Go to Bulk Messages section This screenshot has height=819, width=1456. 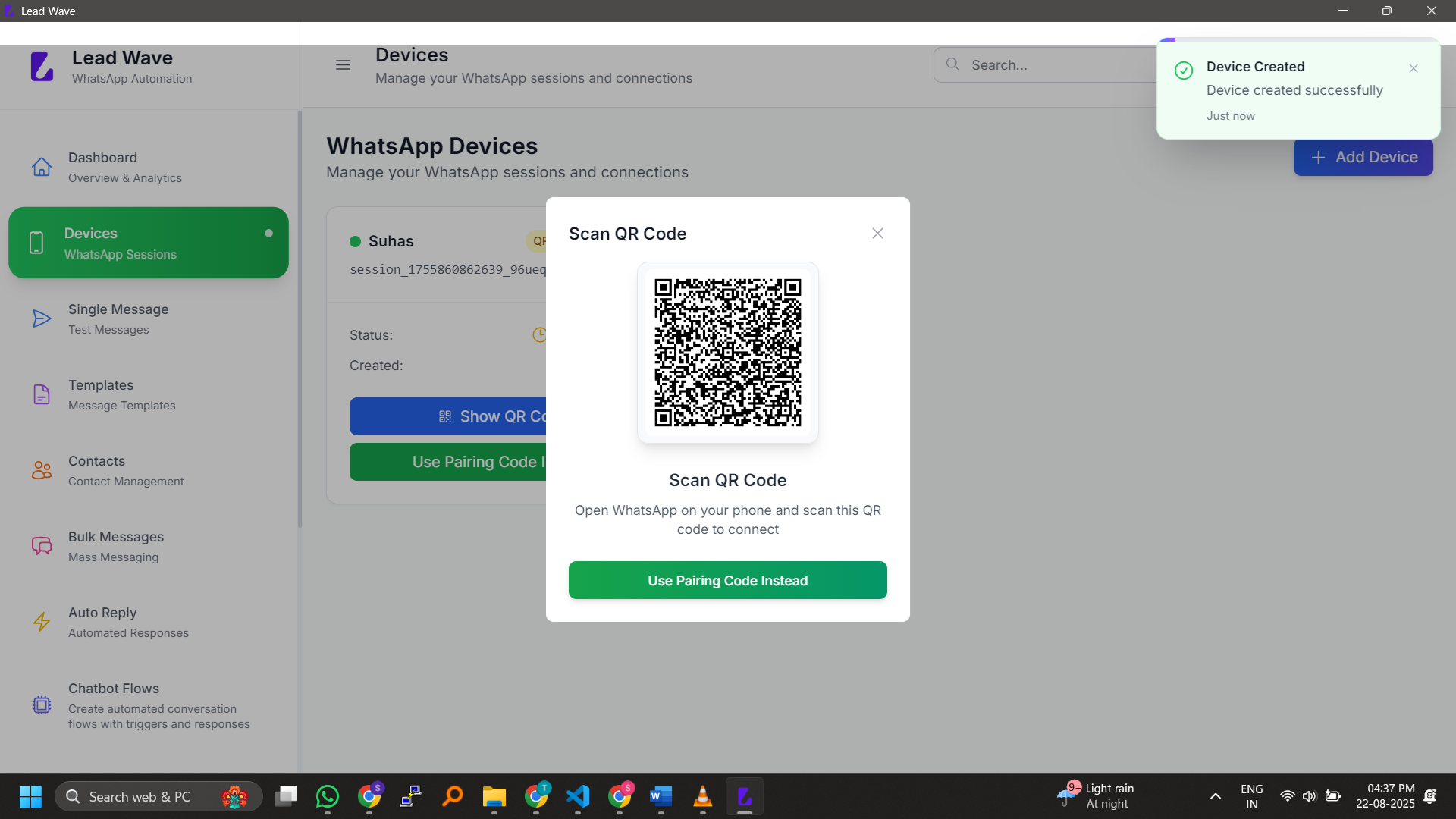(116, 546)
